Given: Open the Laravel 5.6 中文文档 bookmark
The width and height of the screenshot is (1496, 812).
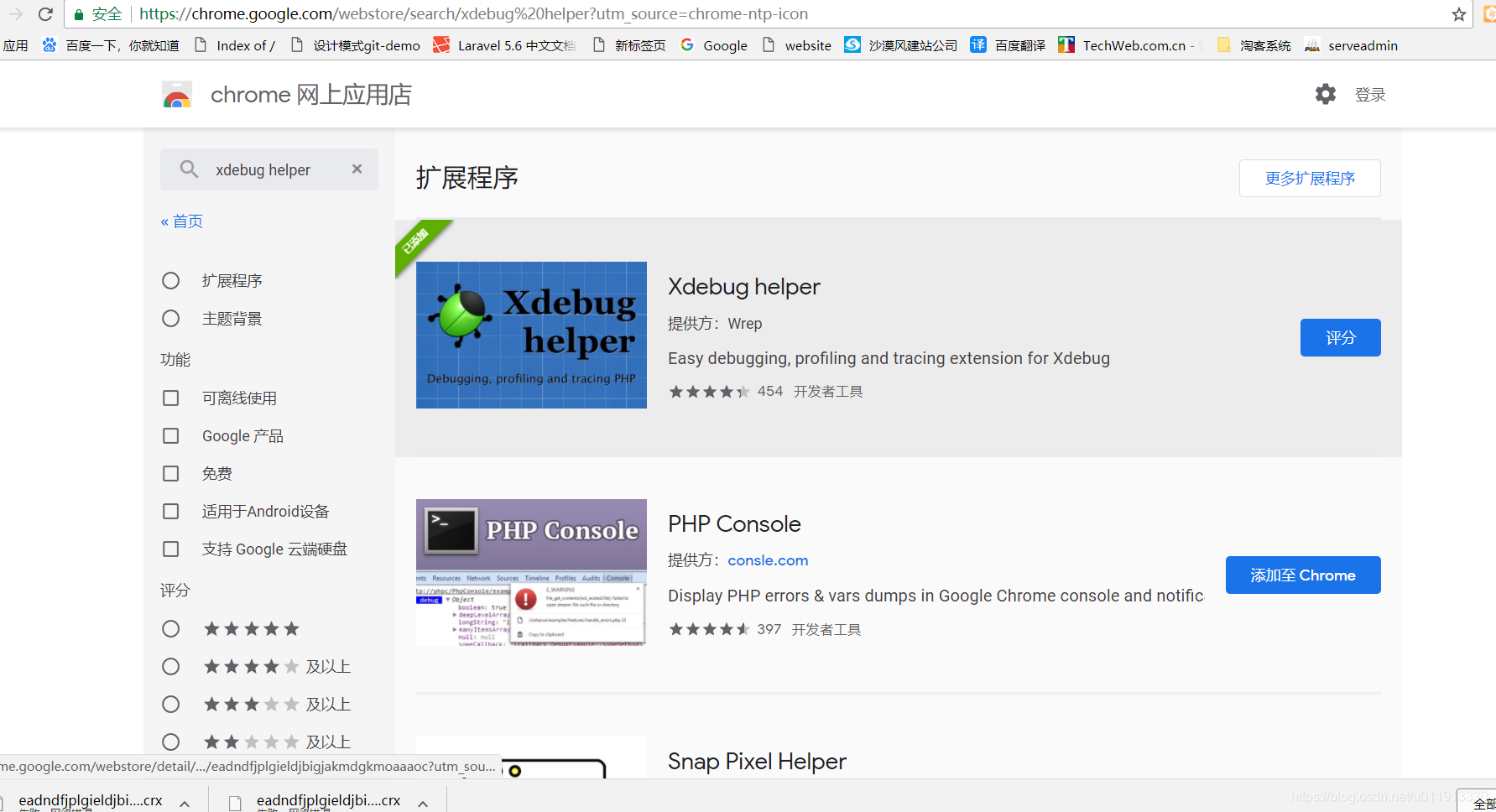Looking at the screenshot, I should pyautogui.click(x=504, y=45).
